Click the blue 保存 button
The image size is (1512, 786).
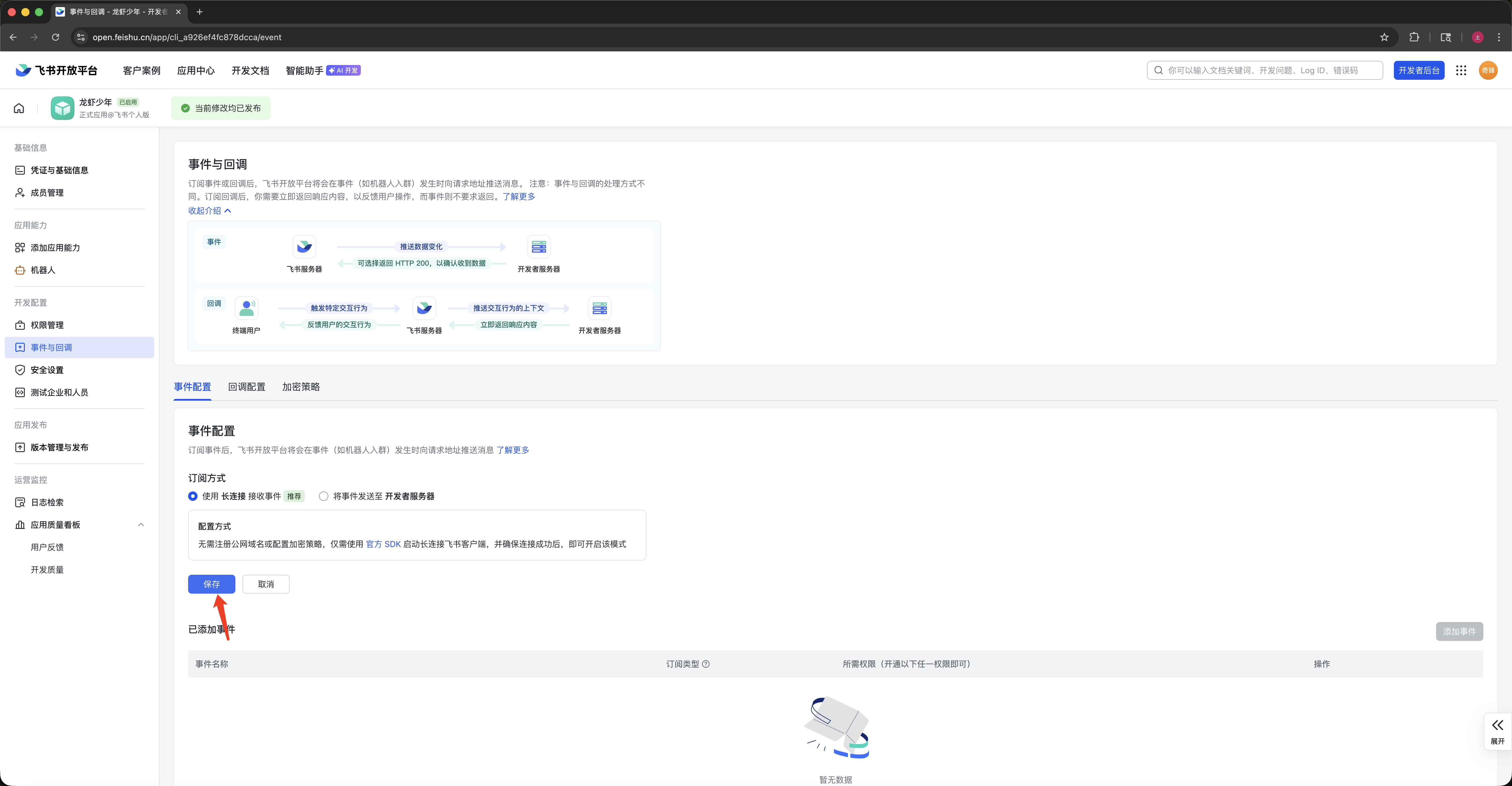[x=211, y=584]
